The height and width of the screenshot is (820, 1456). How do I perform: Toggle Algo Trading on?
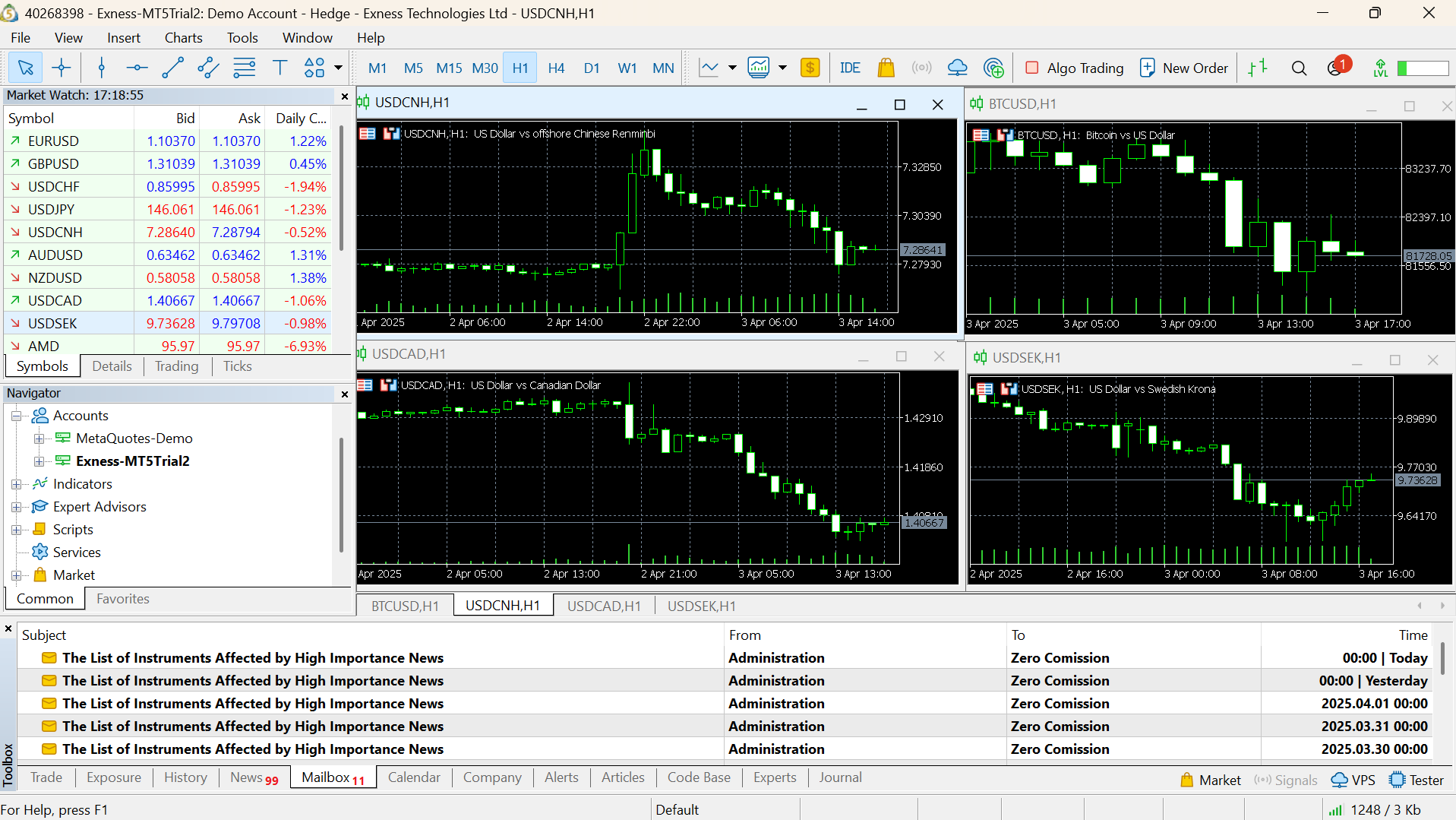[1074, 68]
